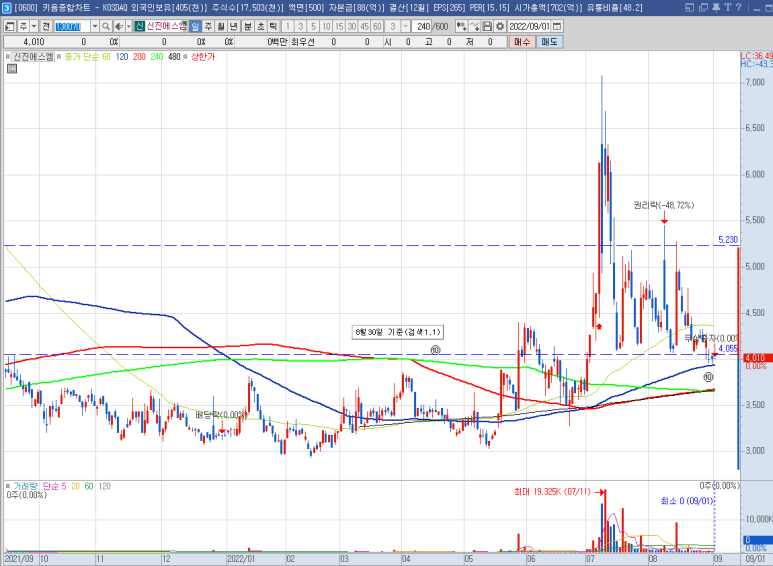Select minute (분) chart period
This screenshot has width=773, height=566.
coord(248,27)
